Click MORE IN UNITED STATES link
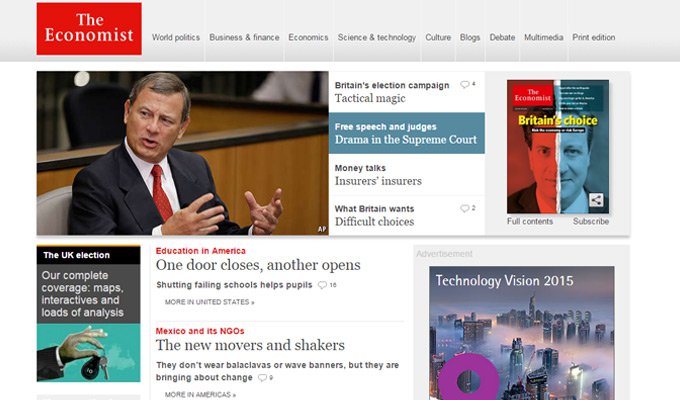 point(209,302)
